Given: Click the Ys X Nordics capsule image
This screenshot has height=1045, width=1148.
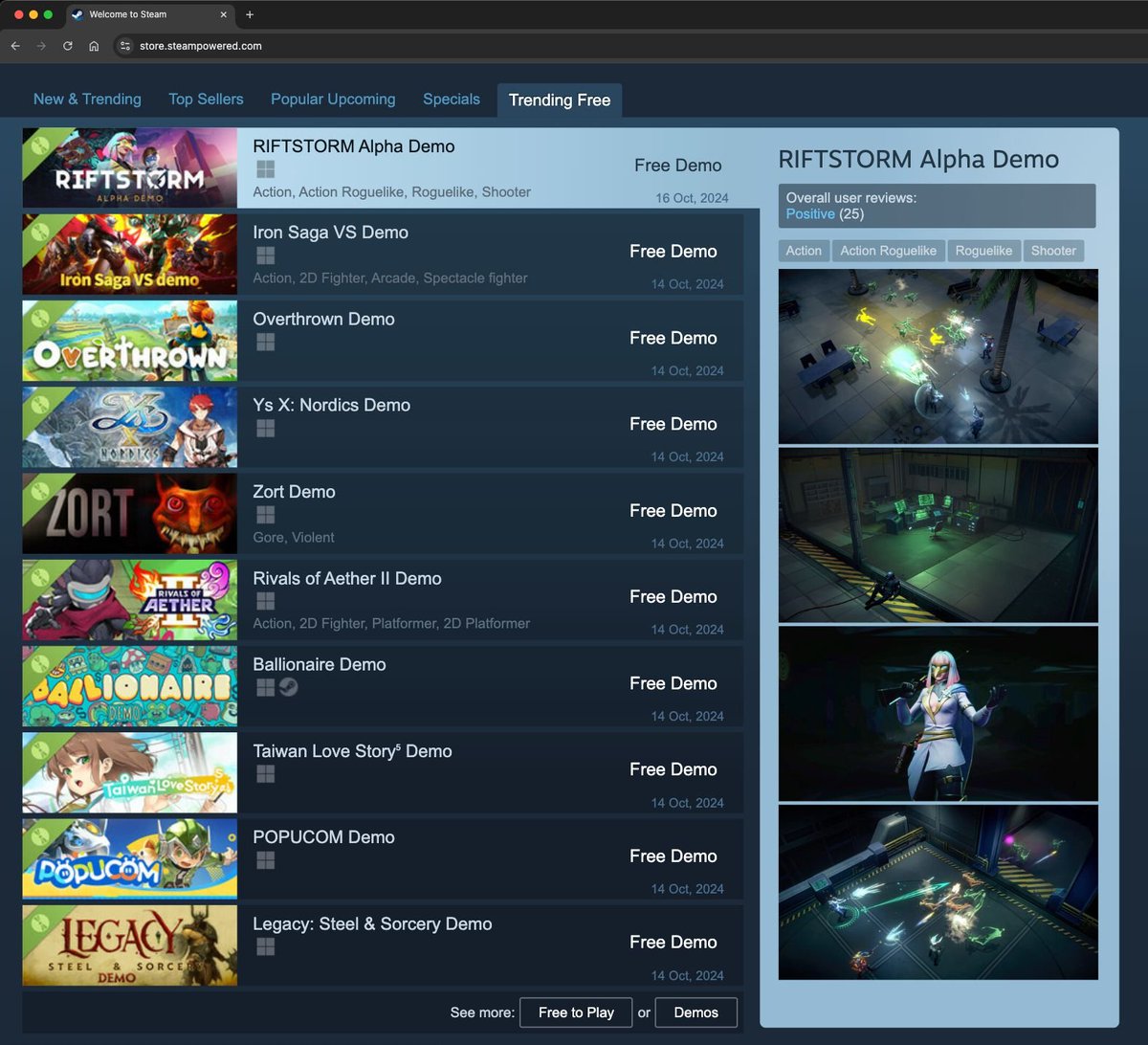Looking at the screenshot, I should (130, 427).
